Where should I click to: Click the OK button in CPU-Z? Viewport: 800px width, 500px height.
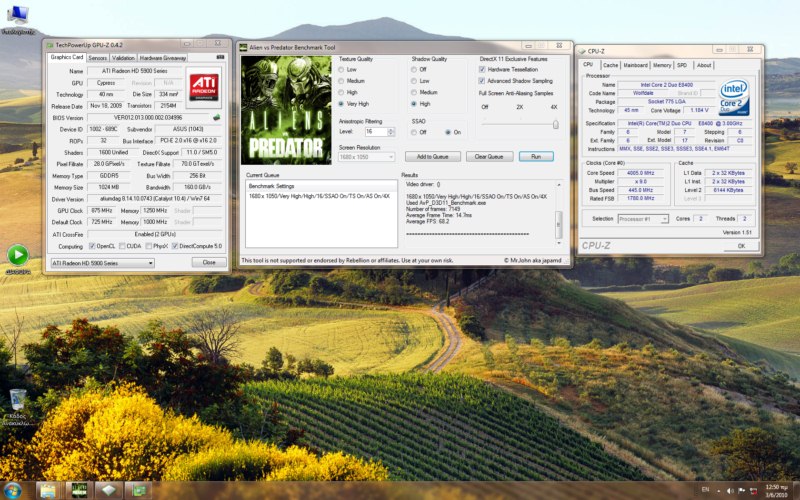pyautogui.click(x=741, y=246)
